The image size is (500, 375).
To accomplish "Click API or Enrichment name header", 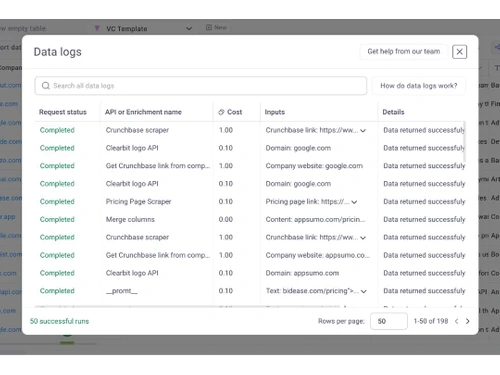I will (x=143, y=112).
